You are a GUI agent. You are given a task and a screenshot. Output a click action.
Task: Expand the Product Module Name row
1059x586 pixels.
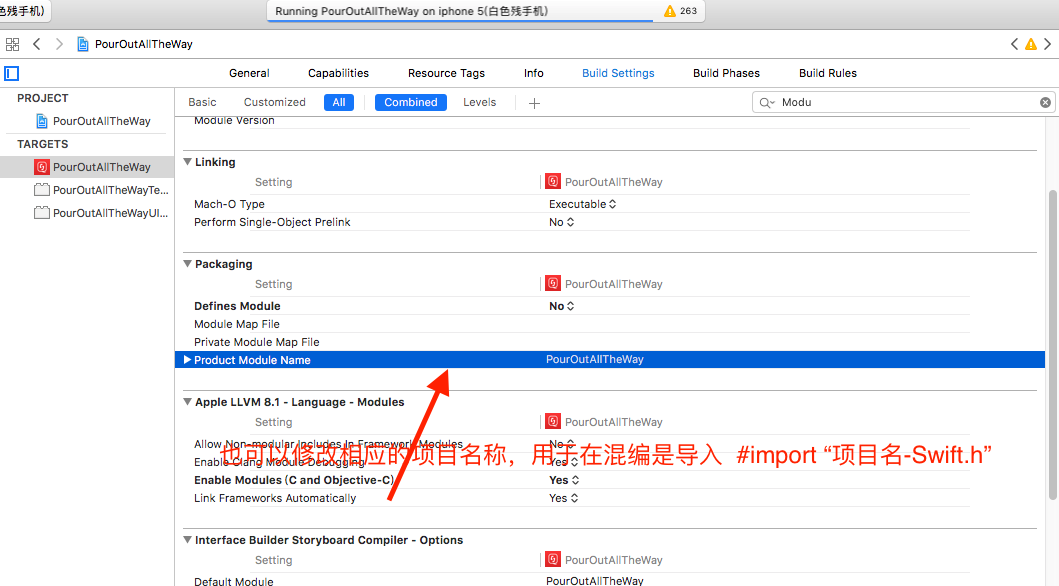click(188, 360)
